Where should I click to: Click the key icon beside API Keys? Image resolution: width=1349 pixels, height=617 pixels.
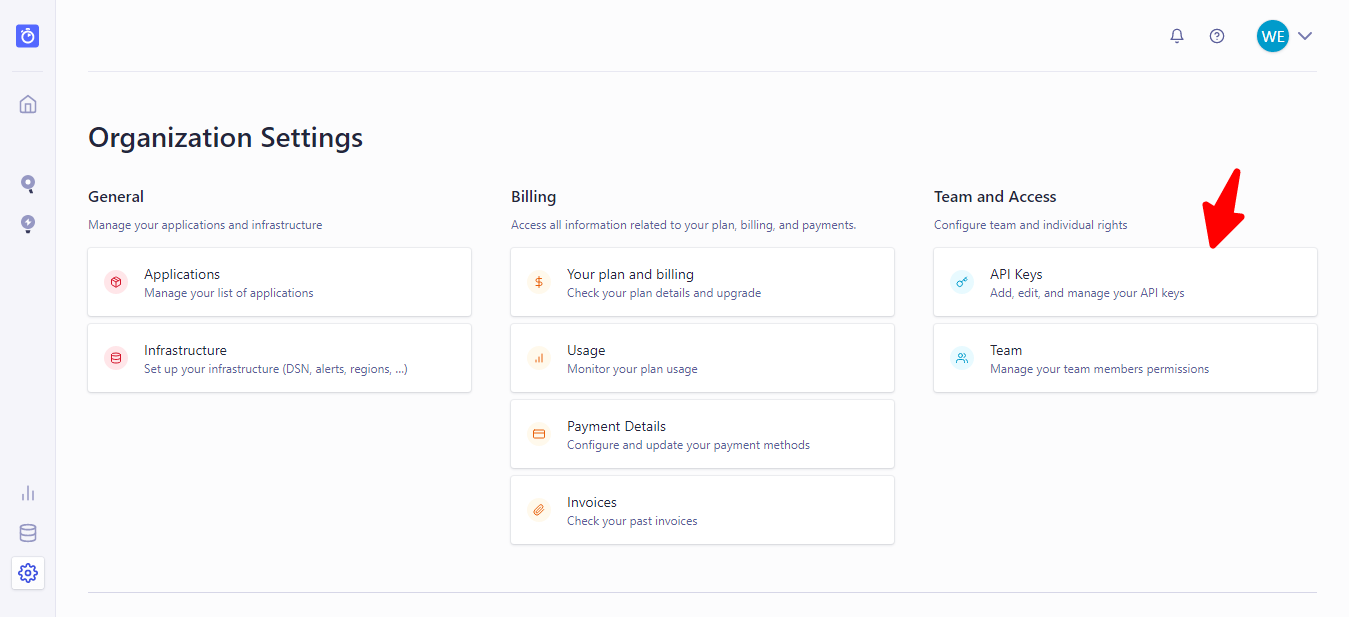tap(962, 282)
